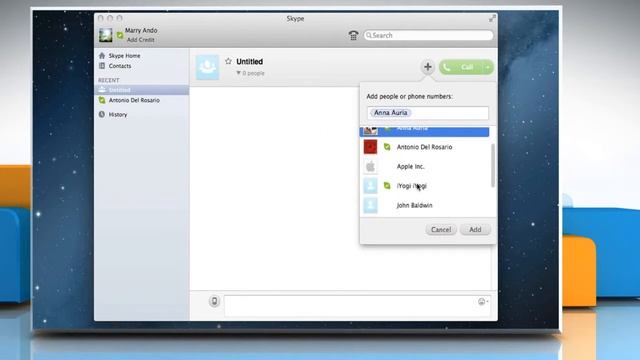Open Skype Home in sidebar
Screen dimensions: 640x360
coord(124,56)
